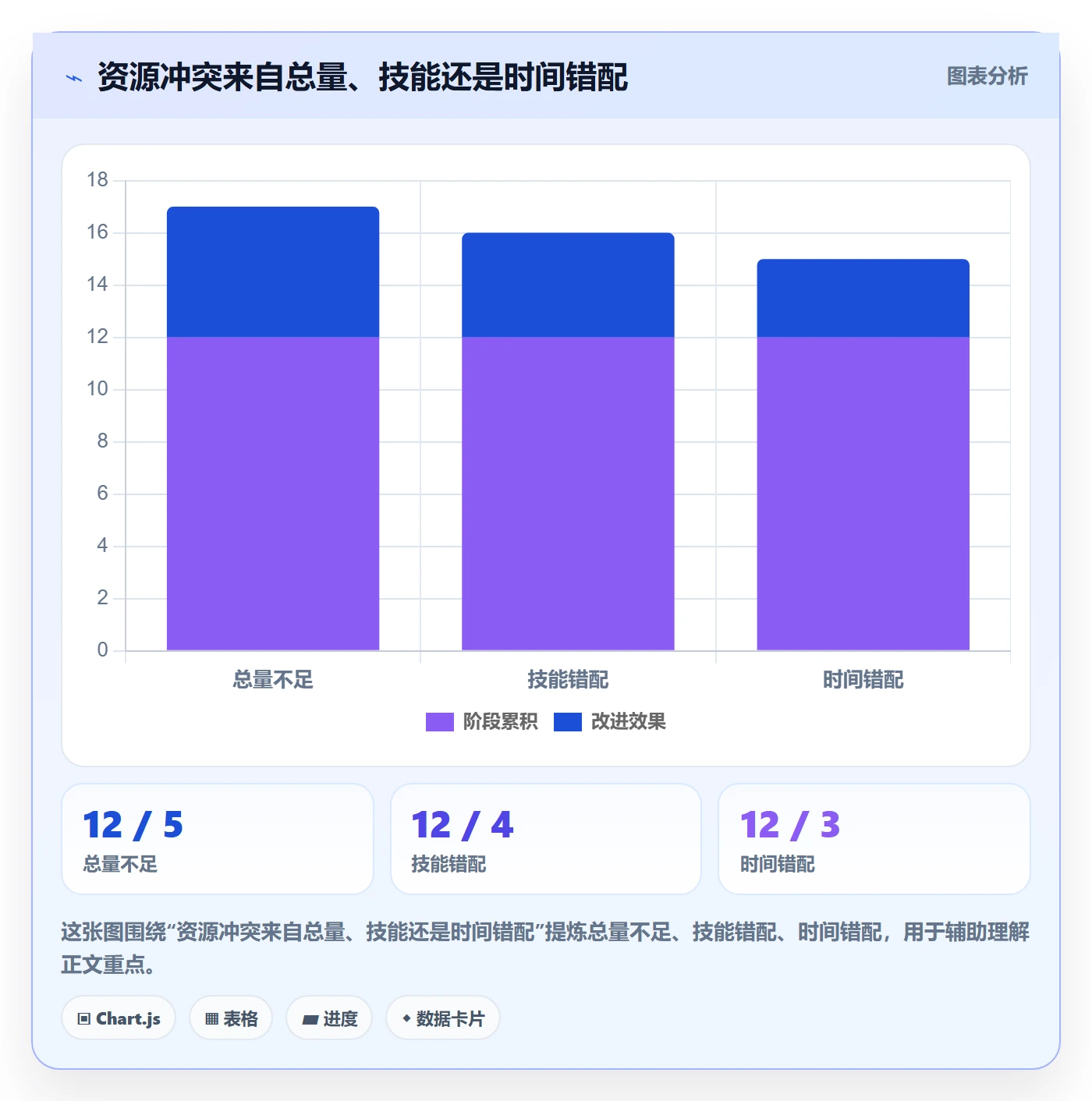The image size is (1092, 1101).
Task: Select the 表格 tag chip
Action: 231,1018
